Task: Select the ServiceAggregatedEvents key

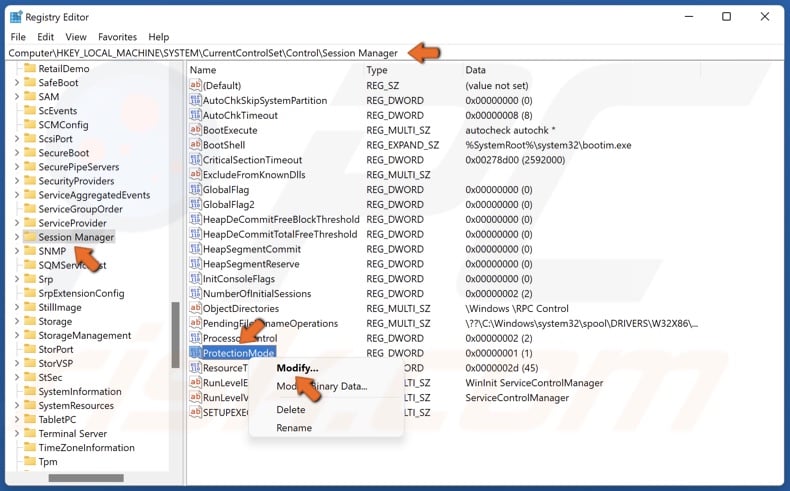Action: pos(94,195)
